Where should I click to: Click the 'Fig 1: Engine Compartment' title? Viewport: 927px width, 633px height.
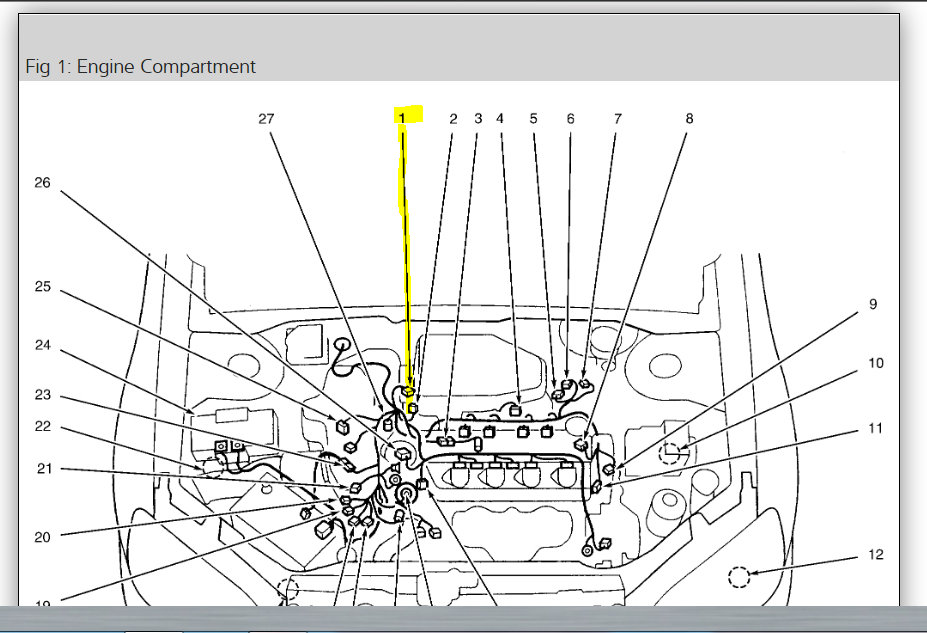(140, 66)
